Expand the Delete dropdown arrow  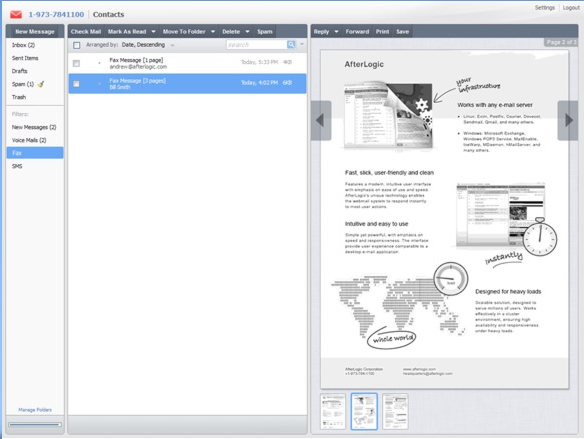[247, 32]
